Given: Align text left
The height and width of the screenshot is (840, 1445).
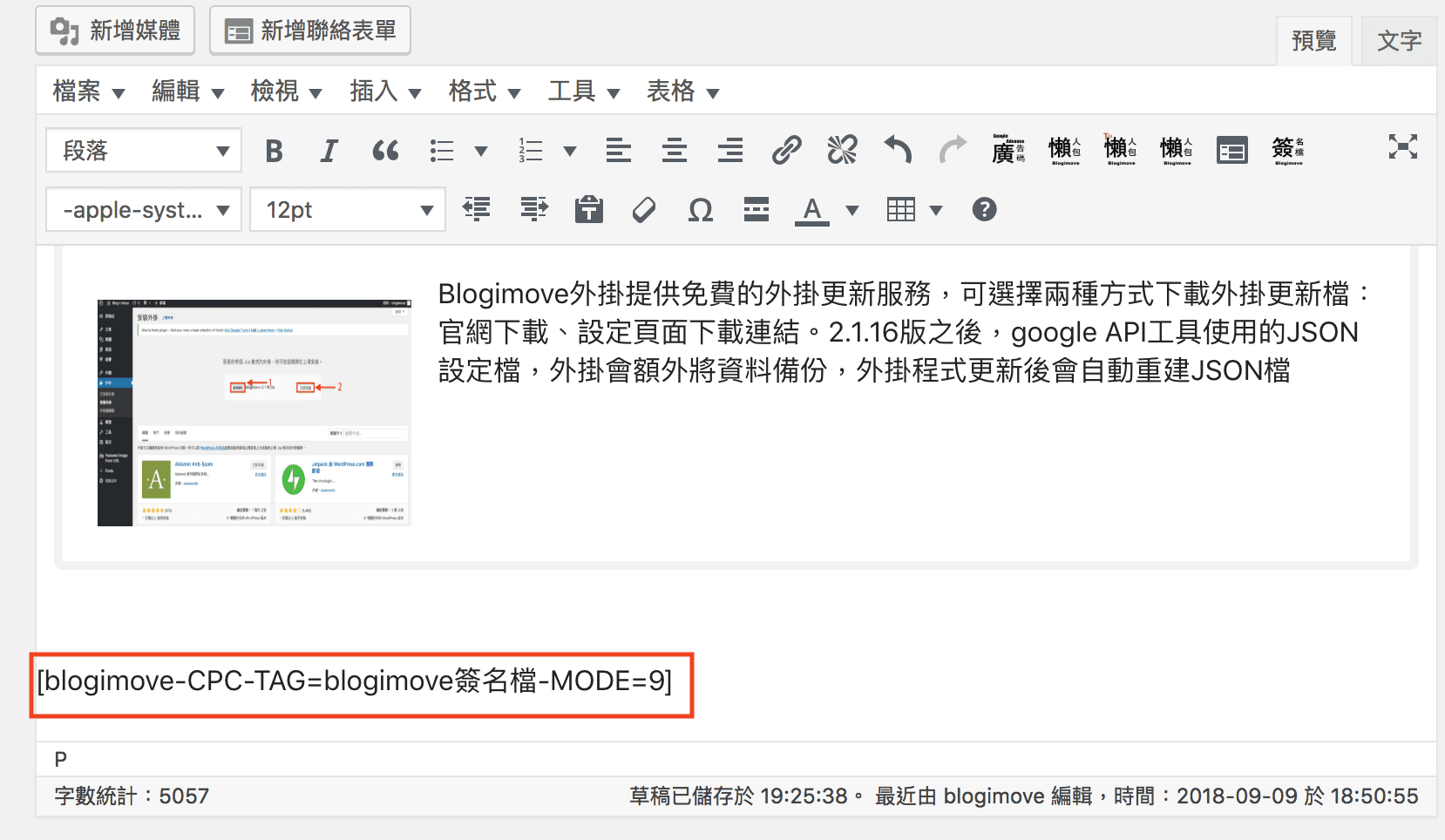Looking at the screenshot, I should click(619, 151).
